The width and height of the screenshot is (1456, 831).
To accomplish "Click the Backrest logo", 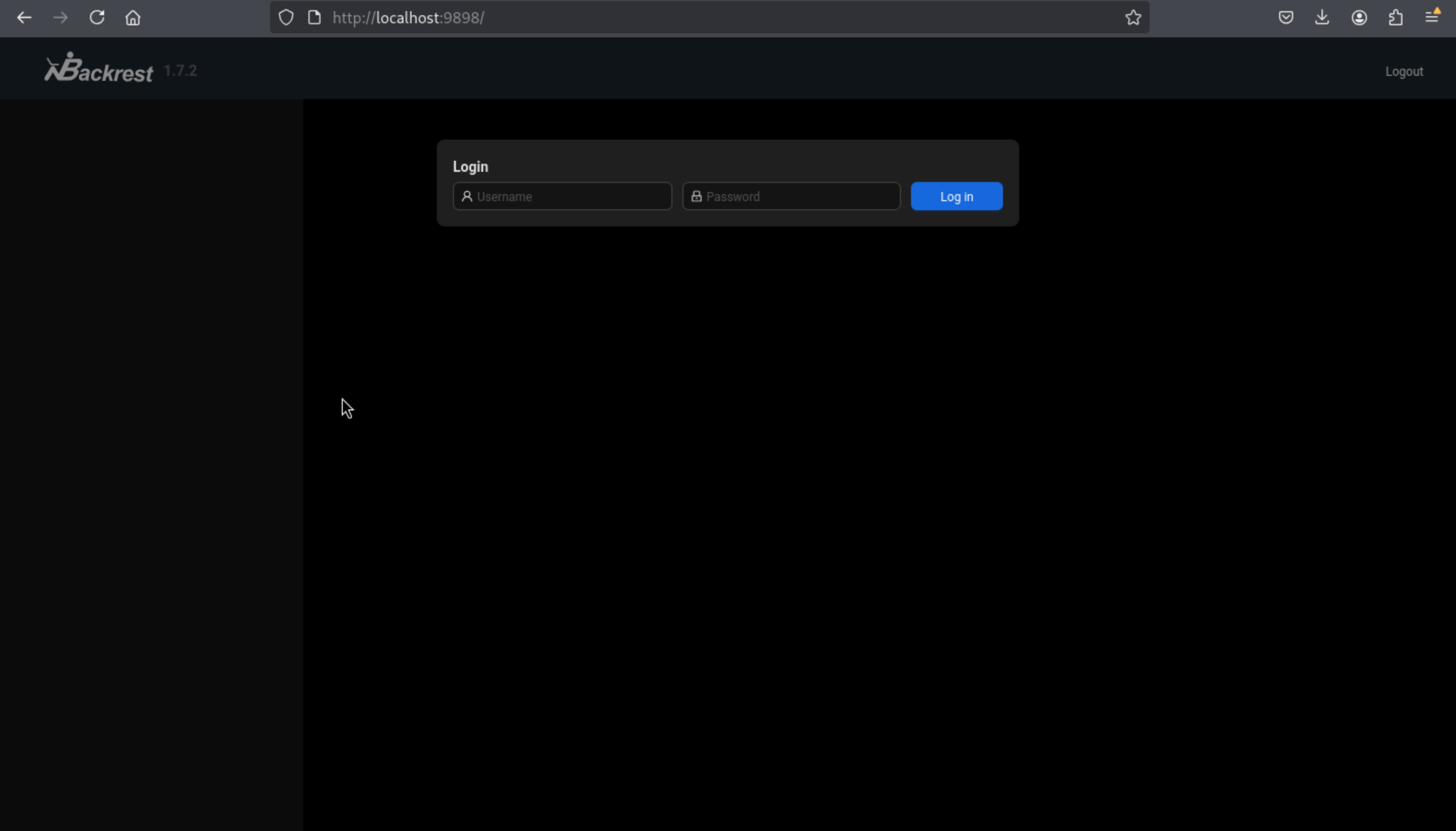I will pyautogui.click(x=99, y=68).
